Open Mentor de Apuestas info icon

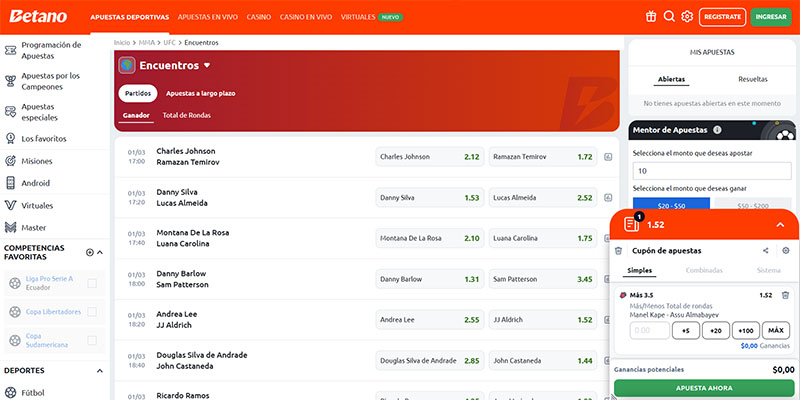click(x=717, y=130)
